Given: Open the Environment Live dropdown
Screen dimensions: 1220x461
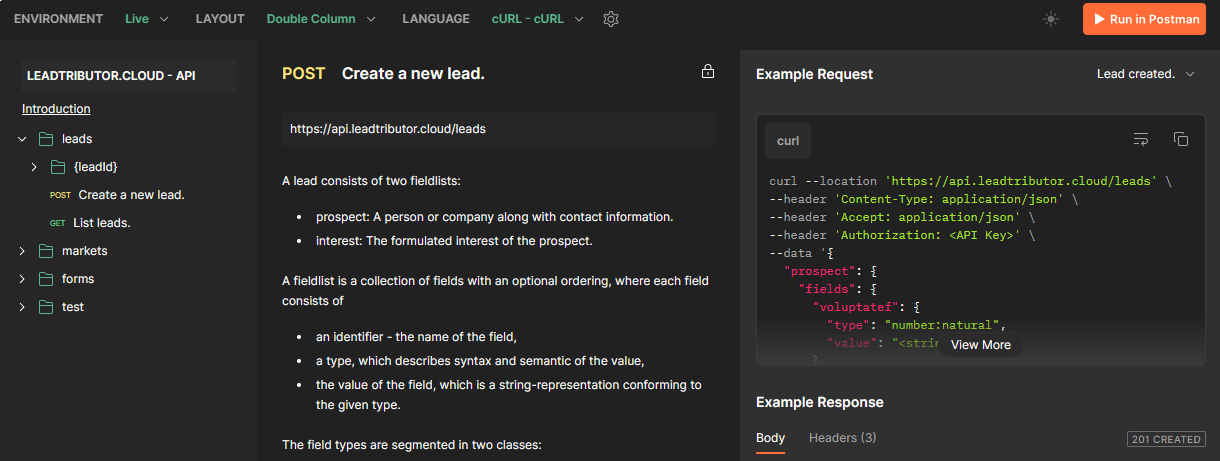Looking at the screenshot, I should [147, 19].
